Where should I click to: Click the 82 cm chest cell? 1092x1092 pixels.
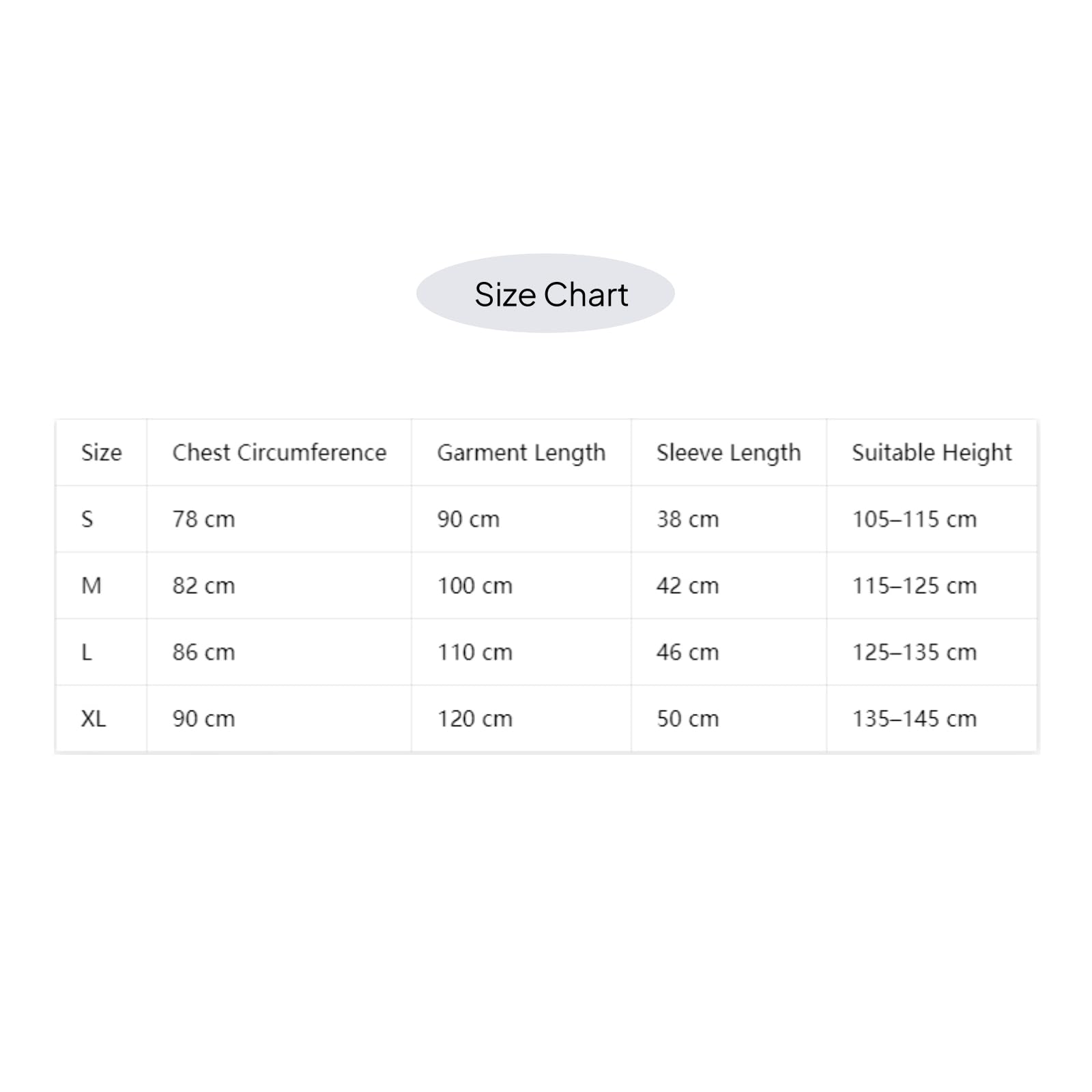(x=279, y=586)
